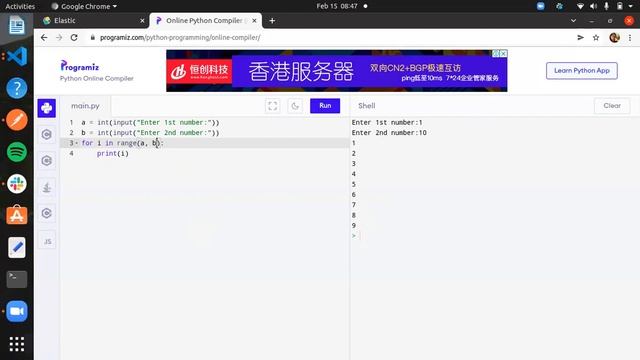Launch LibreOffice Writer from dock
The height and width of the screenshot is (360, 640).
(x=17, y=25)
